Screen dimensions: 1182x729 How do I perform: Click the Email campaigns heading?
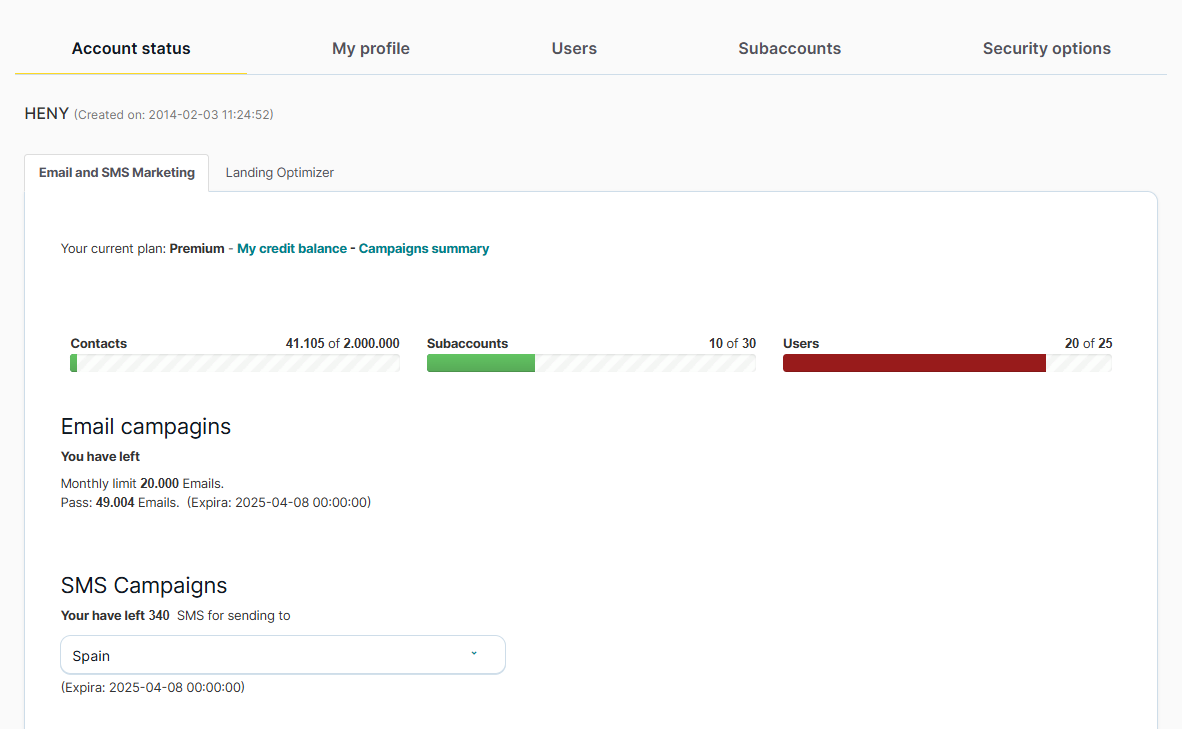click(x=146, y=427)
